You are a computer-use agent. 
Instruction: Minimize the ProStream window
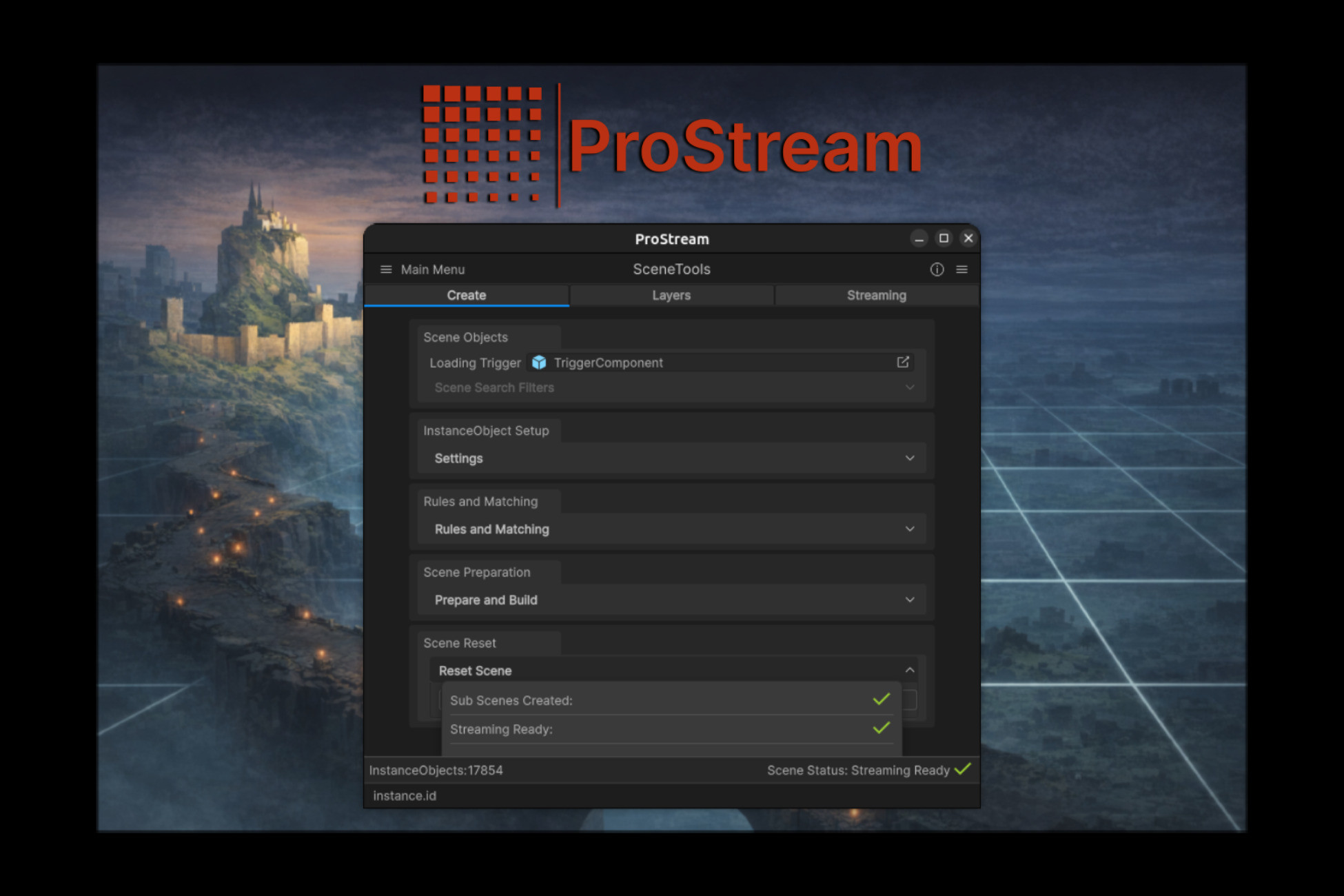(919, 238)
